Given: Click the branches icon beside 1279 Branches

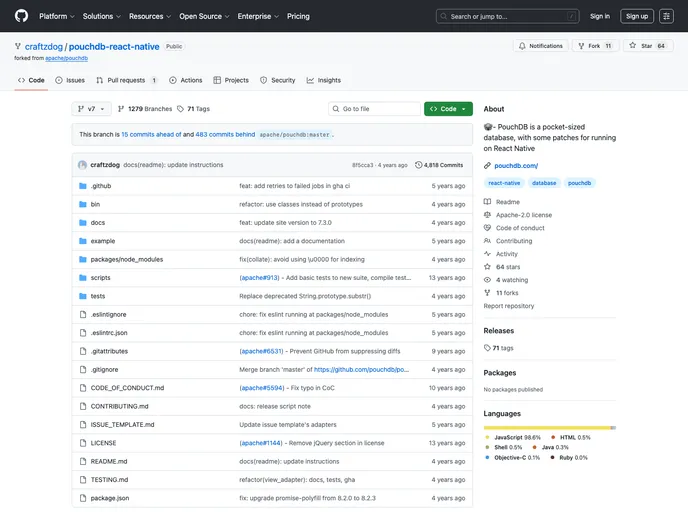Looking at the screenshot, I should click(121, 109).
